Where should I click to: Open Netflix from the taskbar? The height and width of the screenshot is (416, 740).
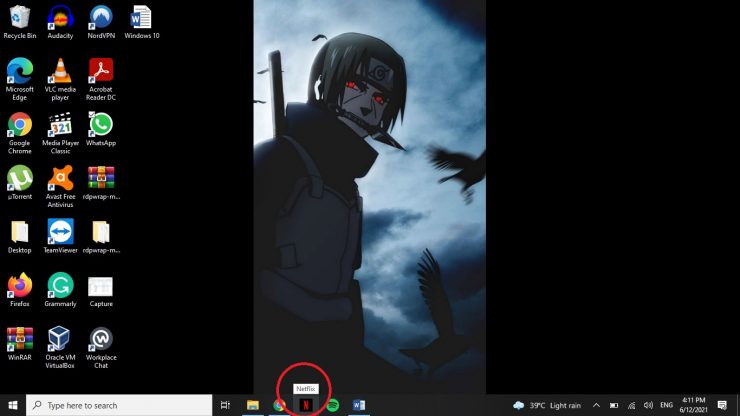coord(305,405)
